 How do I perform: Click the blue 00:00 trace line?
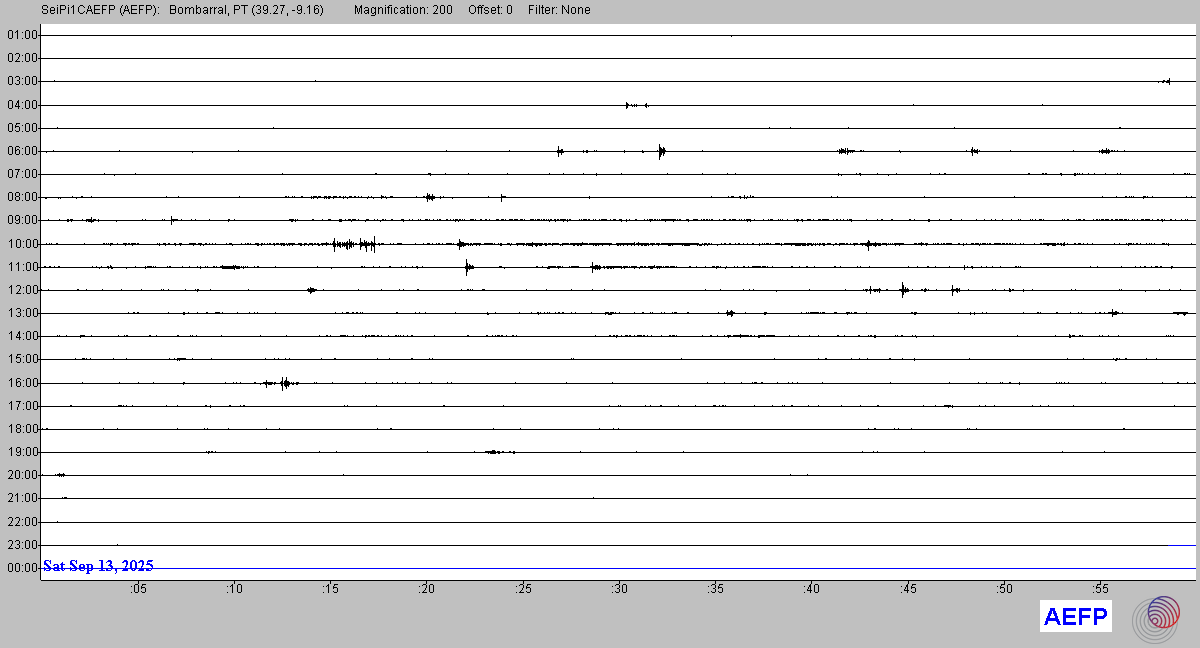pos(700,568)
